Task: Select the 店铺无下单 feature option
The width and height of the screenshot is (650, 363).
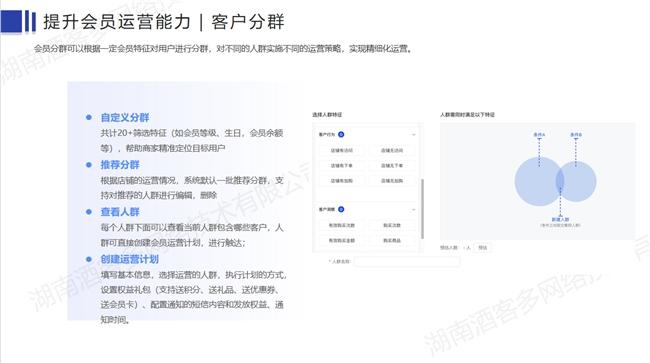Action: (x=392, y=165)
